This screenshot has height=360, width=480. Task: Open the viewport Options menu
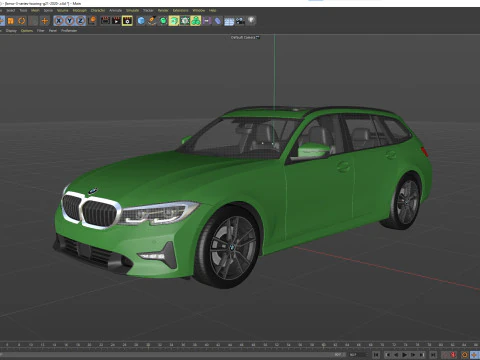[27, 31]
